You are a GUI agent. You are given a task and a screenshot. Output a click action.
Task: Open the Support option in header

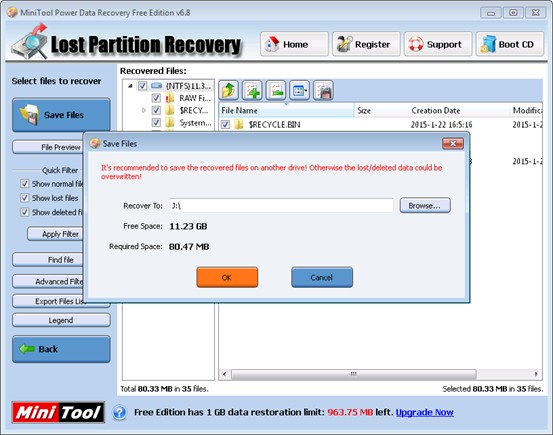pos(438,44)
